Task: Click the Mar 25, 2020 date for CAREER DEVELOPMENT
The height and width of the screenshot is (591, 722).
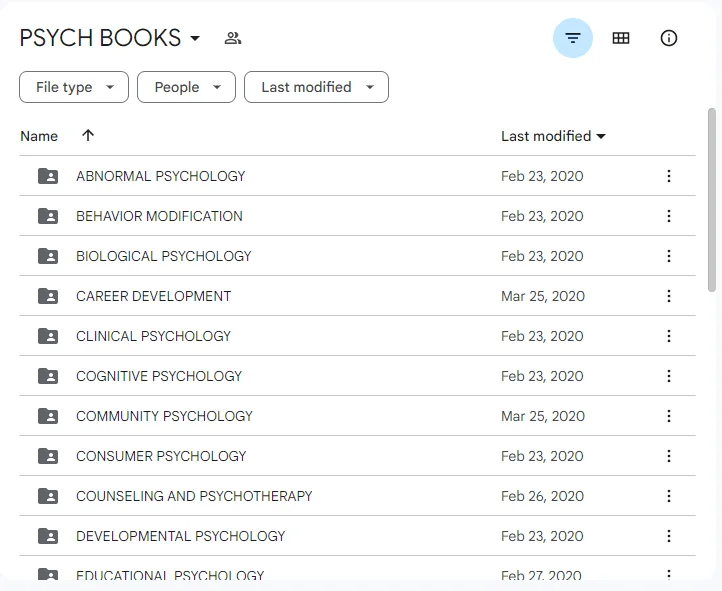Action: tap(543, 296)
